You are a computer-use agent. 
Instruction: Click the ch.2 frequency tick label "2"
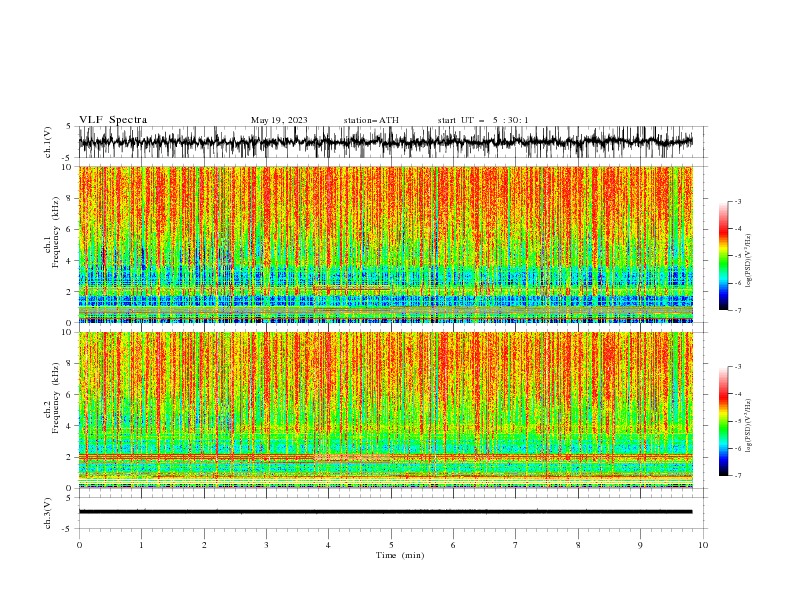coord(70,457)
